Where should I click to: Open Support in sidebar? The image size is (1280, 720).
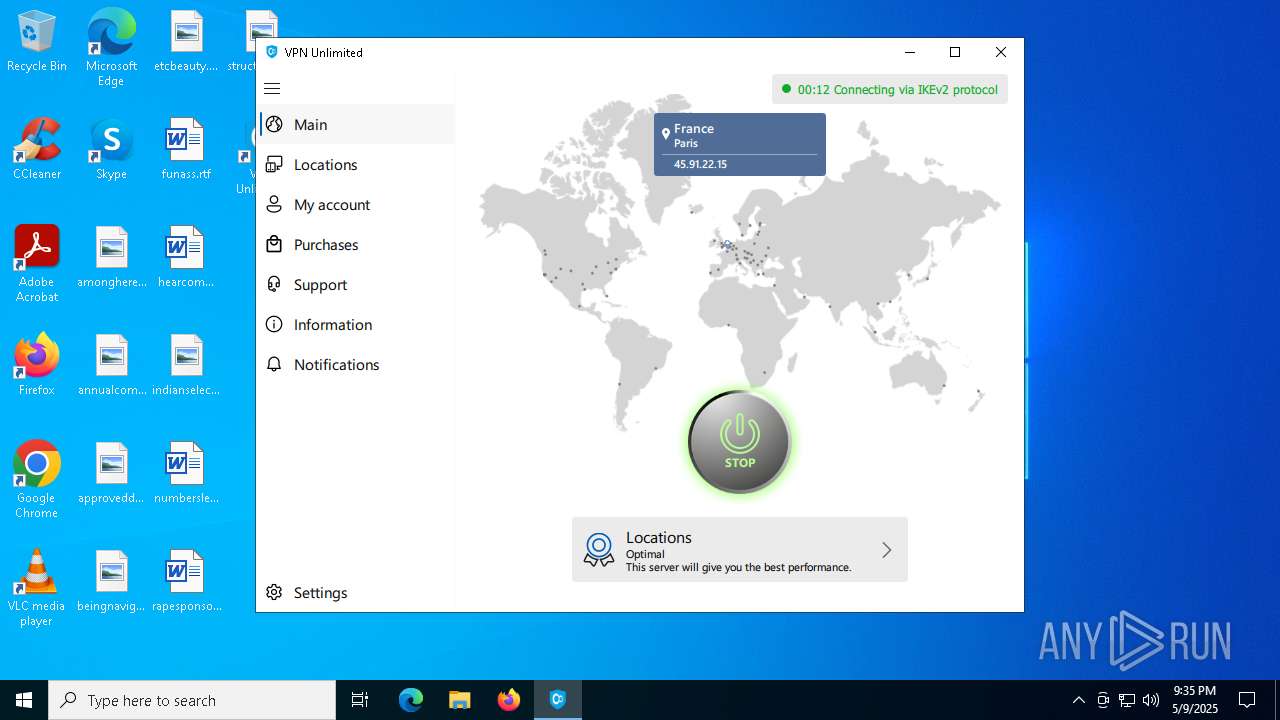(357, 285)
